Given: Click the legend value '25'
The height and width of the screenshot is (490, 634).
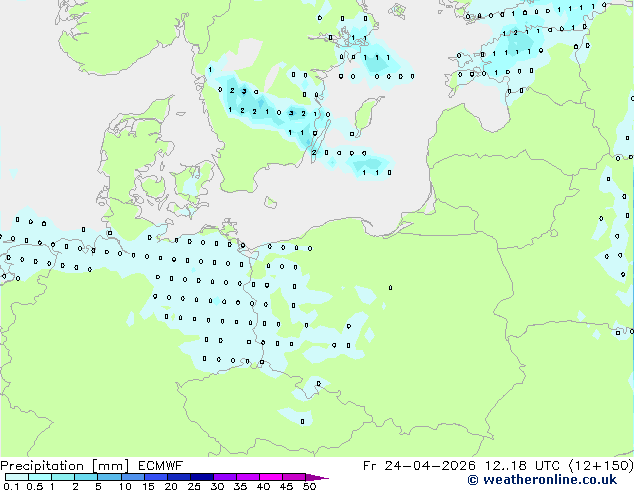Looking at the screenshot, I should pos(194,486).
